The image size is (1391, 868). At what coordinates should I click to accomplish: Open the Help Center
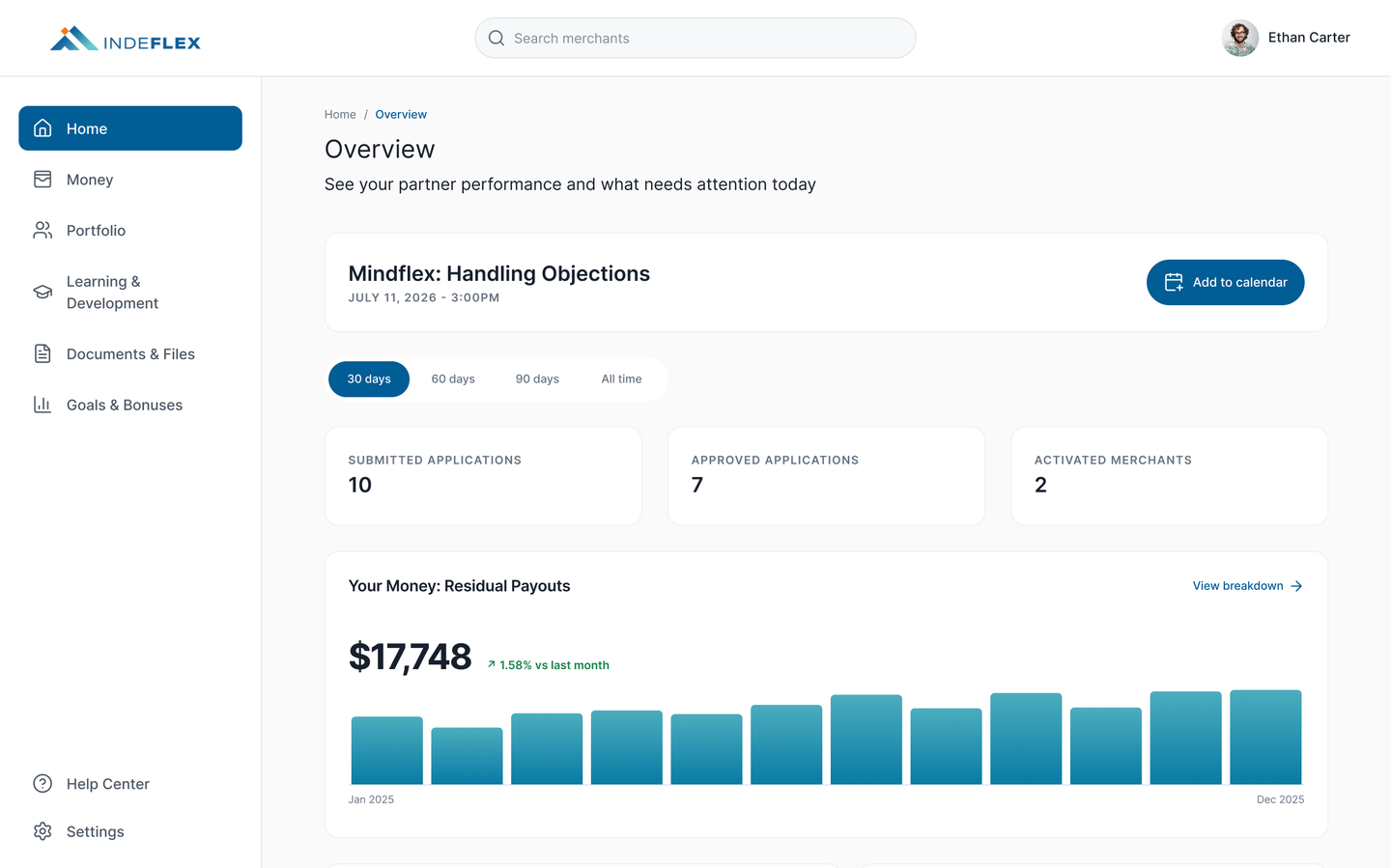pos(130,783)
